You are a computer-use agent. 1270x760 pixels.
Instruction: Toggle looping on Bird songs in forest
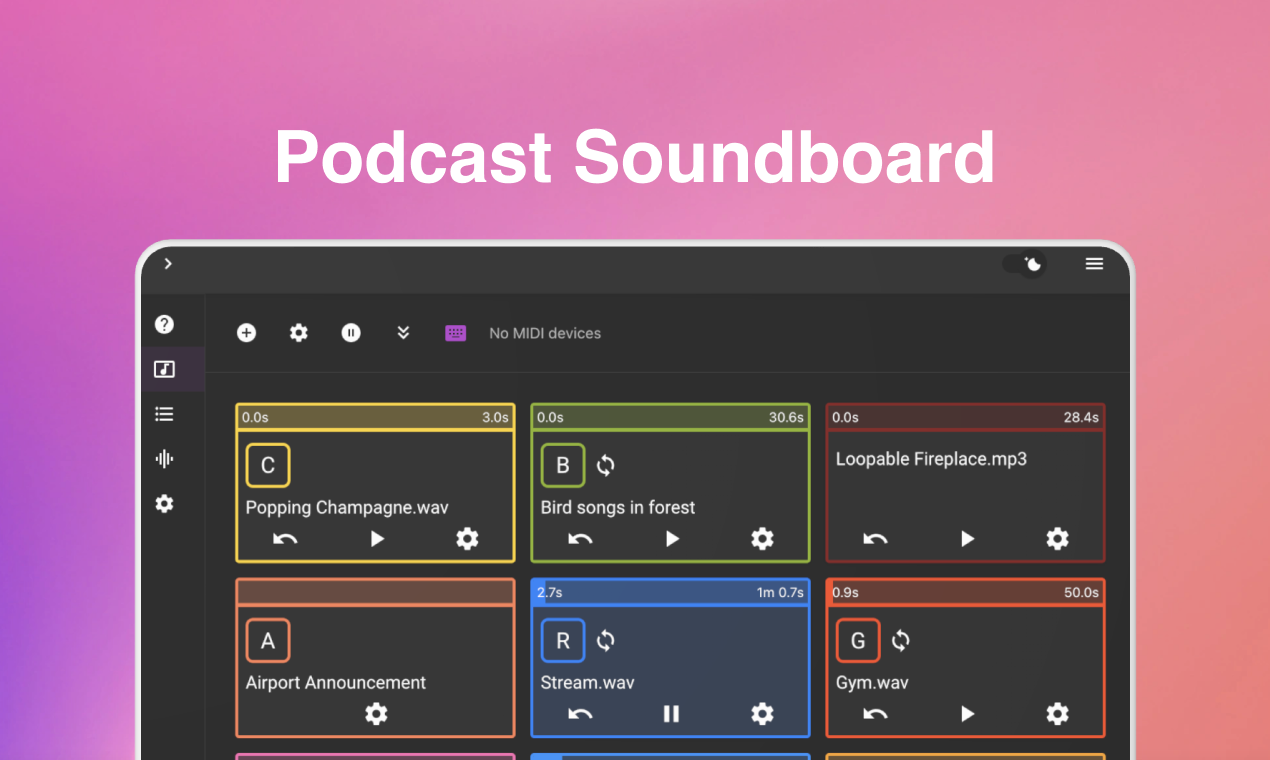click(605, 464)
